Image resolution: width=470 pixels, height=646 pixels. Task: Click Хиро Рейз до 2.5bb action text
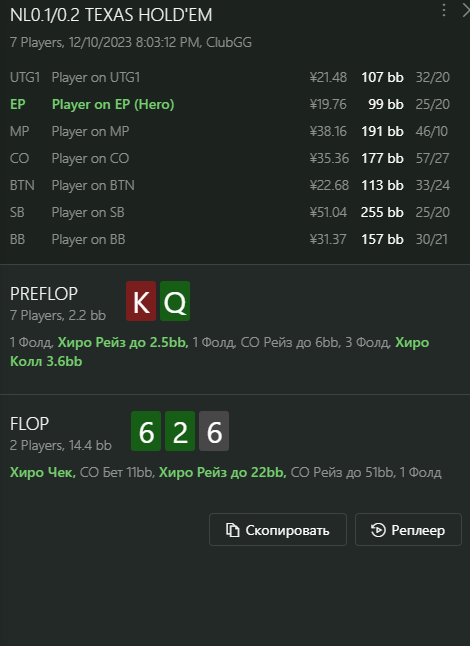[x=123, y=342]
